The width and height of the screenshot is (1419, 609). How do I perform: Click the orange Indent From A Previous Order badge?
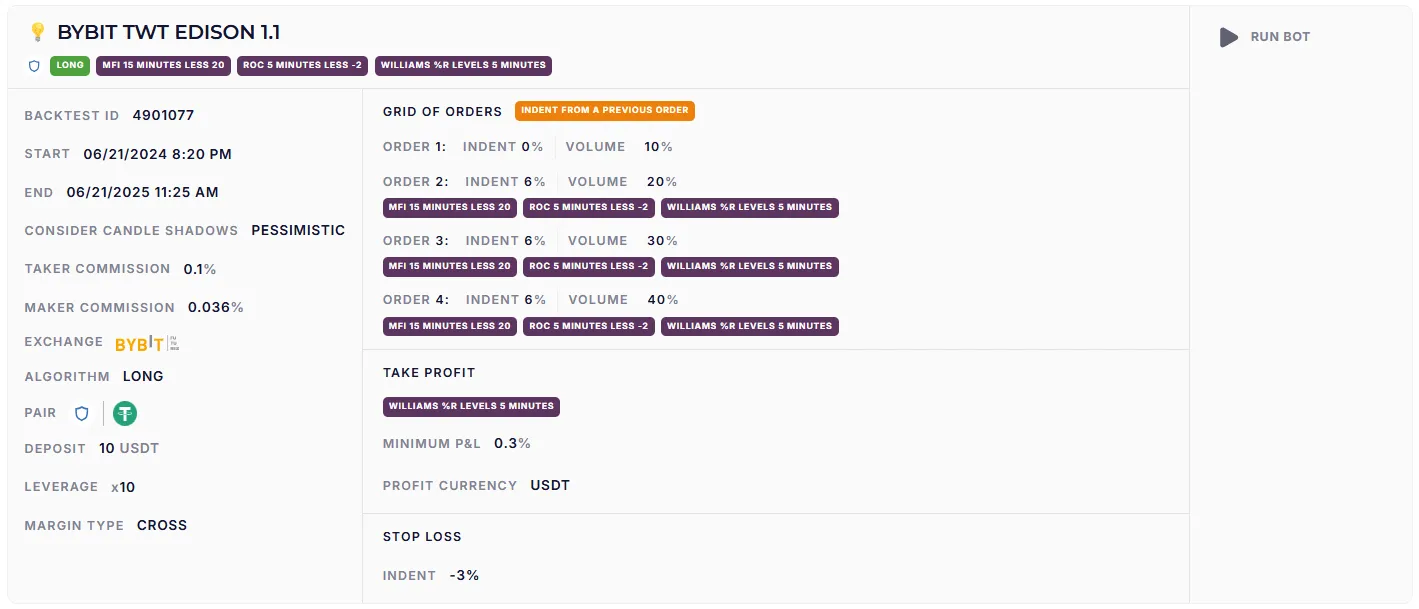tap(604, 110)
